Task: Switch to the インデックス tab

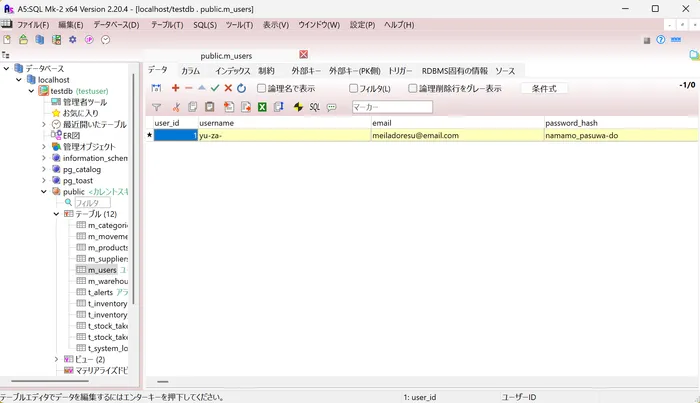Action: tap(232, 71)
